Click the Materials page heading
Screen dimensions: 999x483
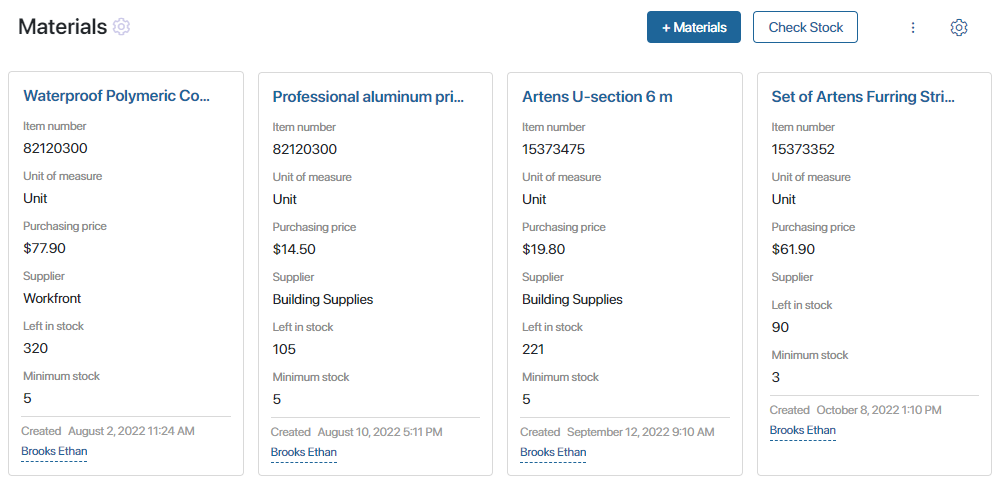click(x=62, y=27)
